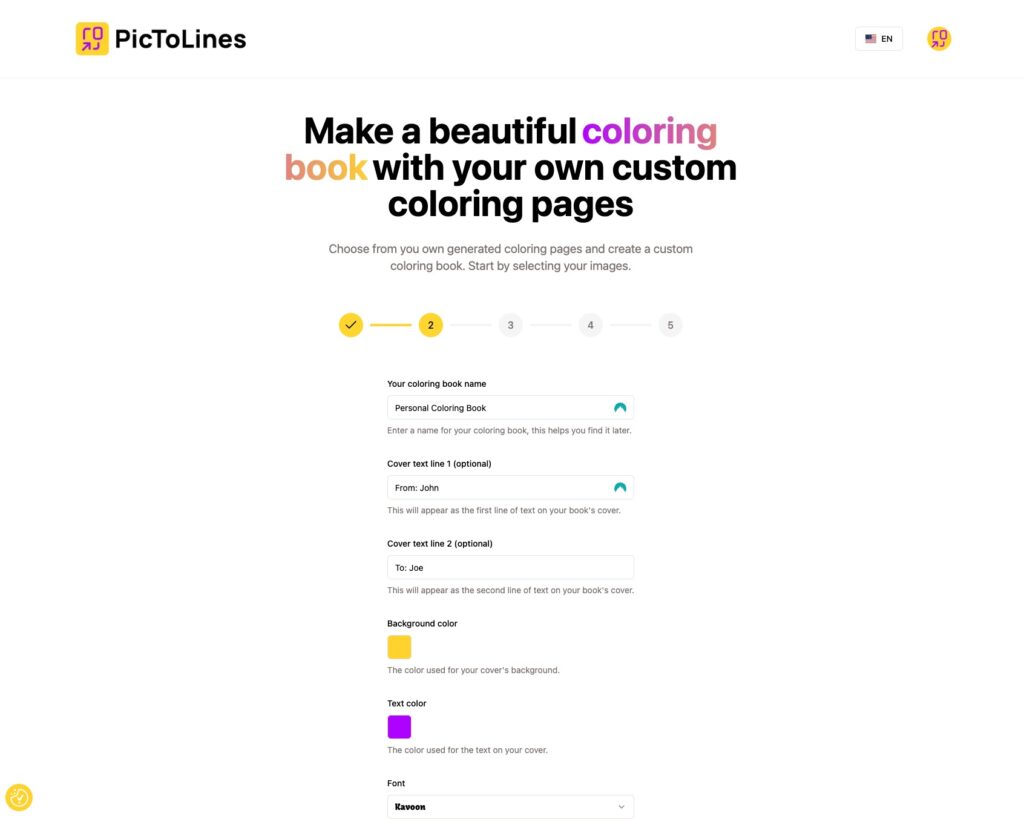Viewport: 1024px width, 819px height.
Task: Click the teal icon in cover line 1 field
Action: 620,487
